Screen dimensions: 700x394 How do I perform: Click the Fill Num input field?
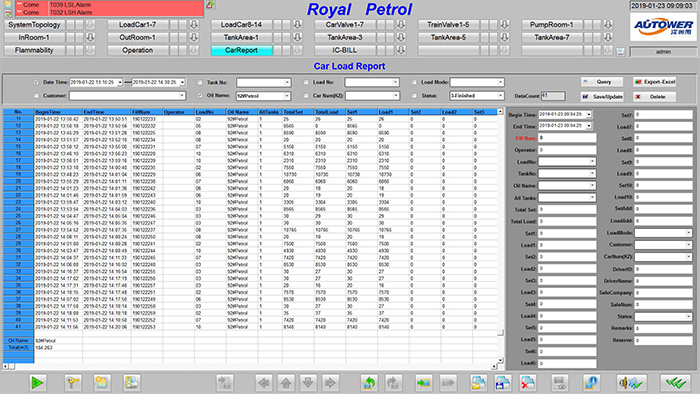567,138
